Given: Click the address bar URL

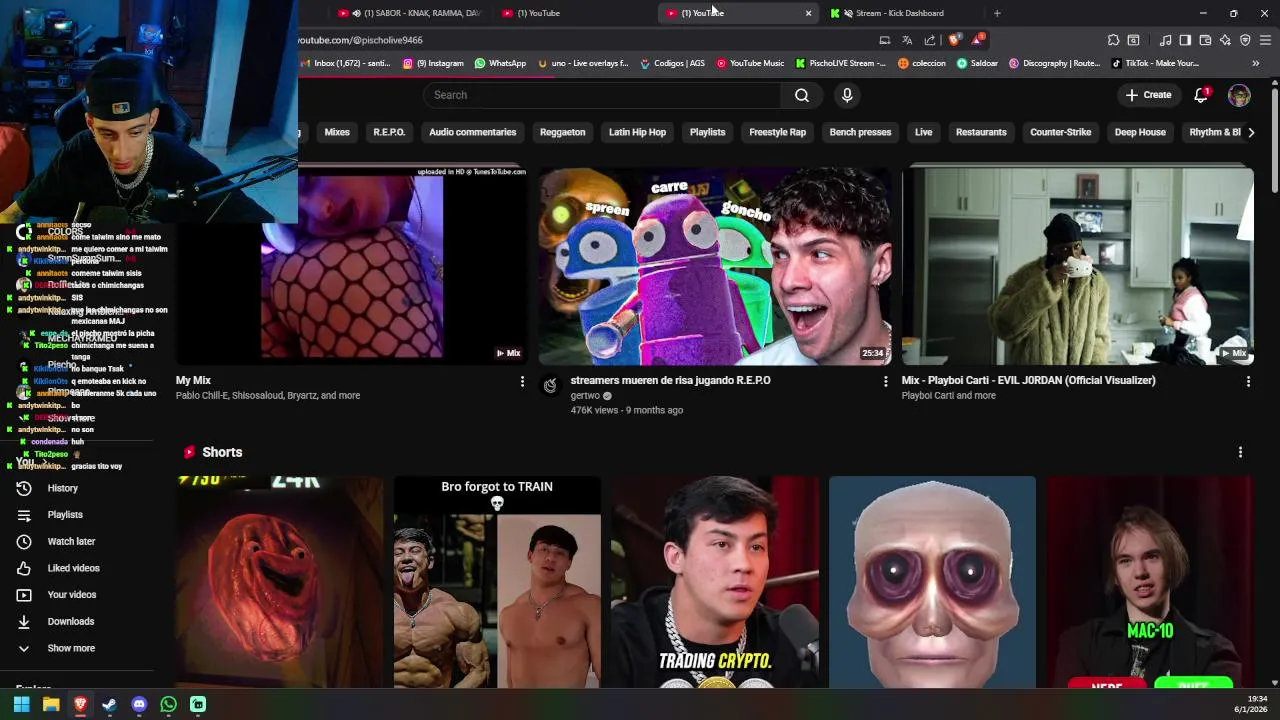Looking at the screenshot, I should pyautogui.click(x=360, y=40).
